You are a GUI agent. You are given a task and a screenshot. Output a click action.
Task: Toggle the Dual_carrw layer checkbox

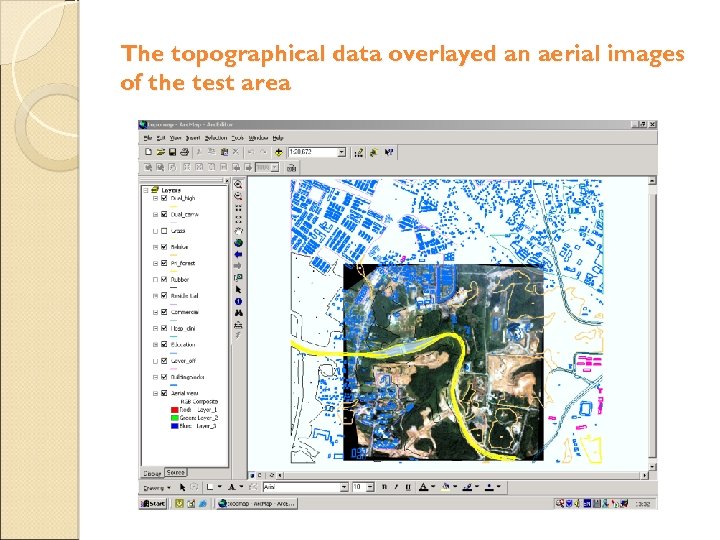click(x=164, y=214)
